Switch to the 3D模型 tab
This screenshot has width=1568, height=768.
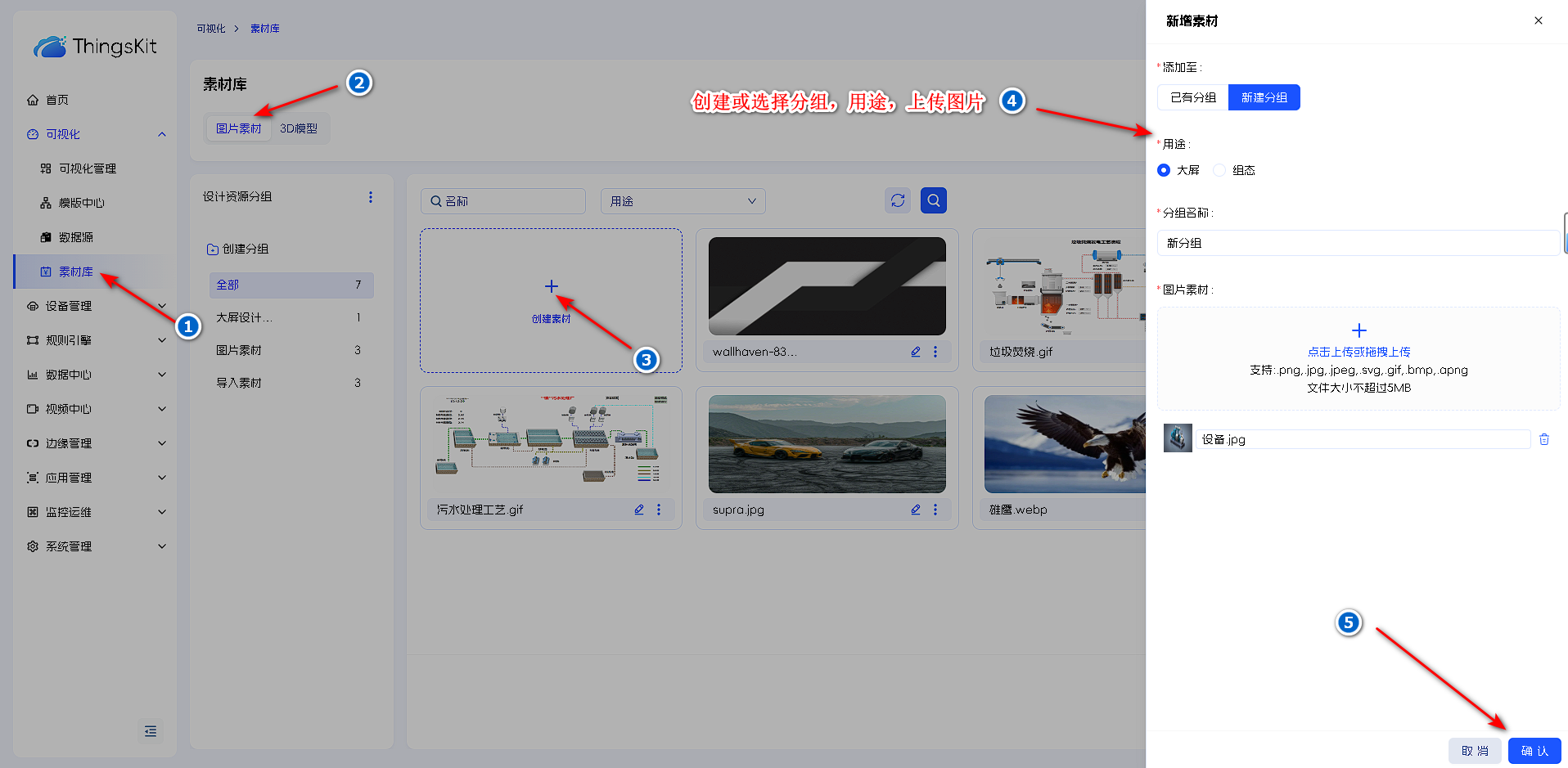click(299, 128)
